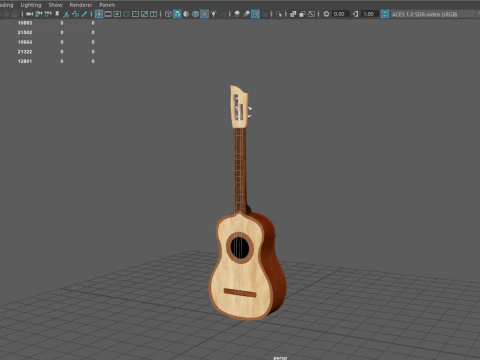The image size is (480, 360).
Task: Switch to Wireframe shading mode
Action: tap(168, 14)
